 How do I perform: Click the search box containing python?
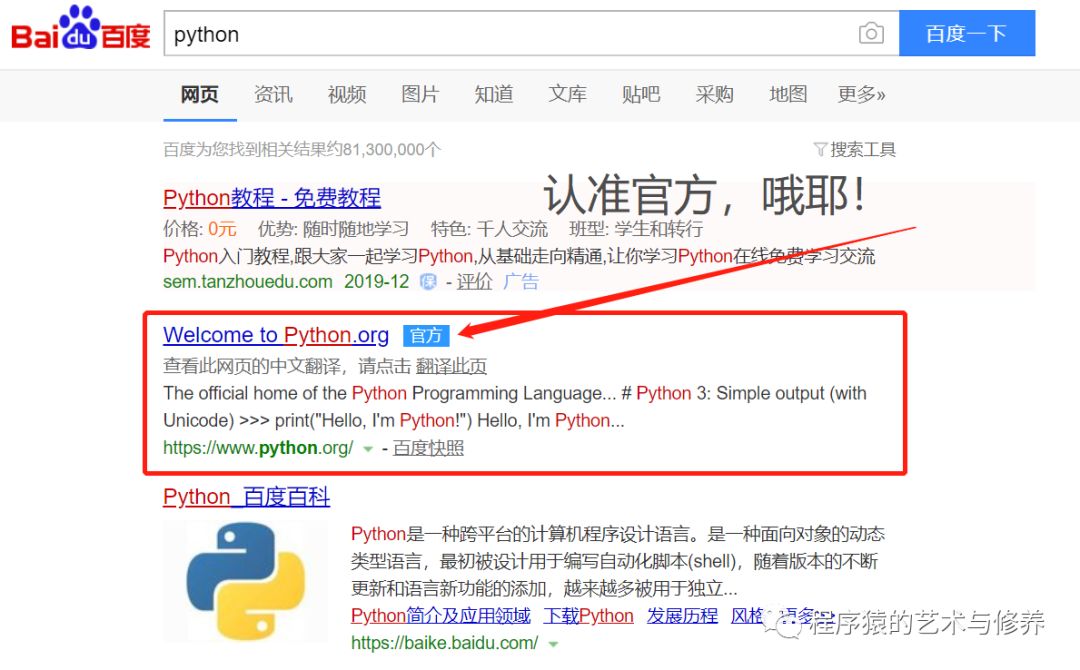coord(531,33)
